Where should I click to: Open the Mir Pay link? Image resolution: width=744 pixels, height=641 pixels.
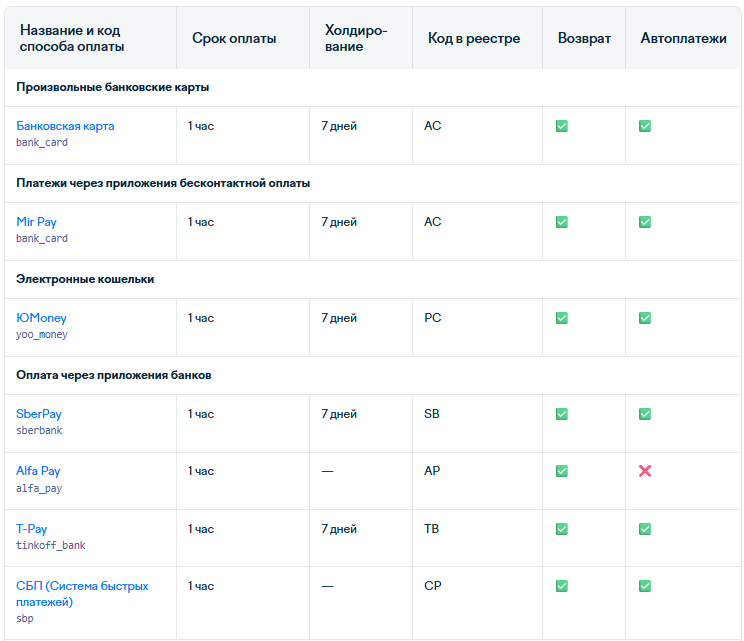point(36,222)
